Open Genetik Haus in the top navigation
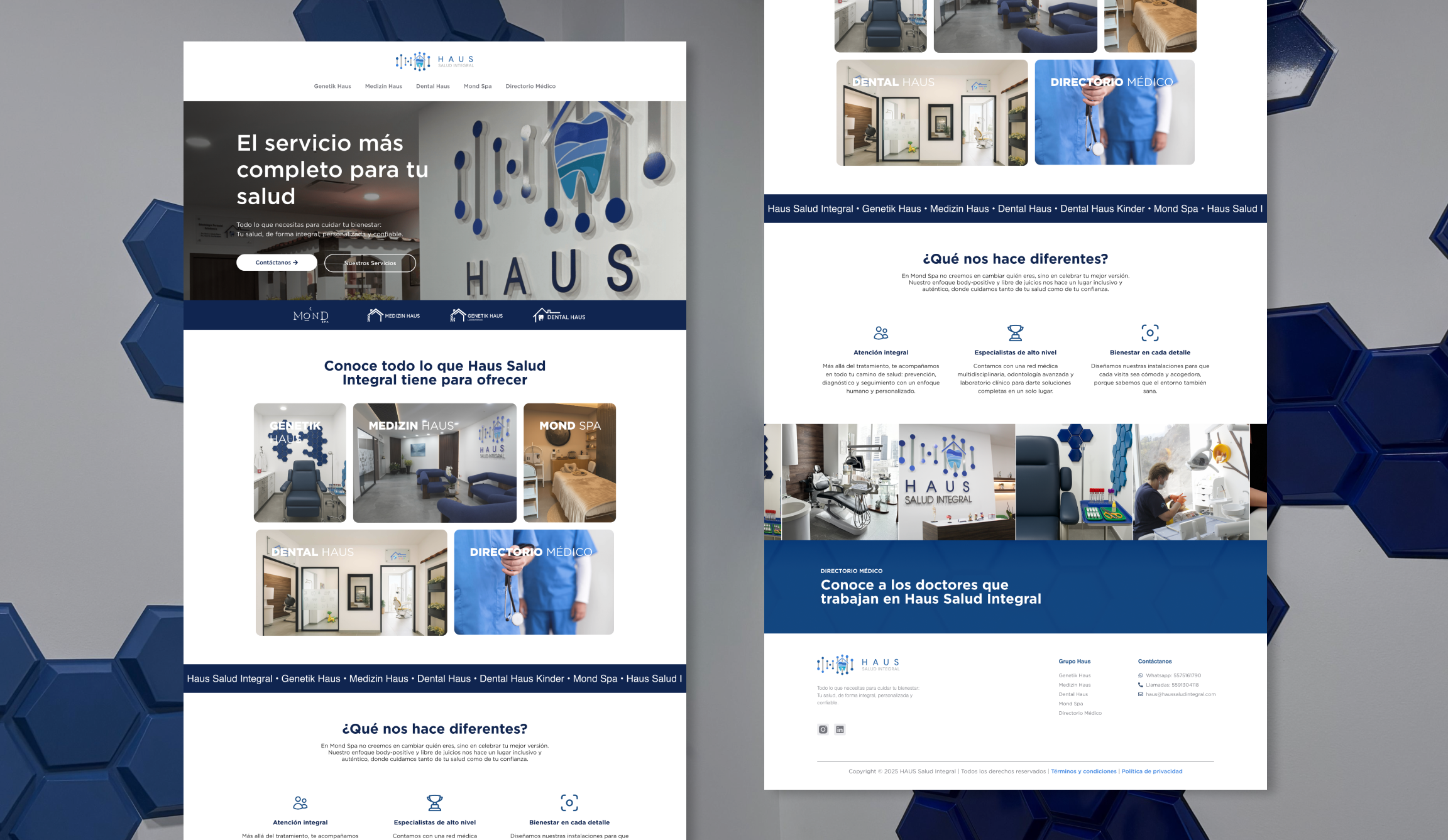 click(x=332, y=86)
